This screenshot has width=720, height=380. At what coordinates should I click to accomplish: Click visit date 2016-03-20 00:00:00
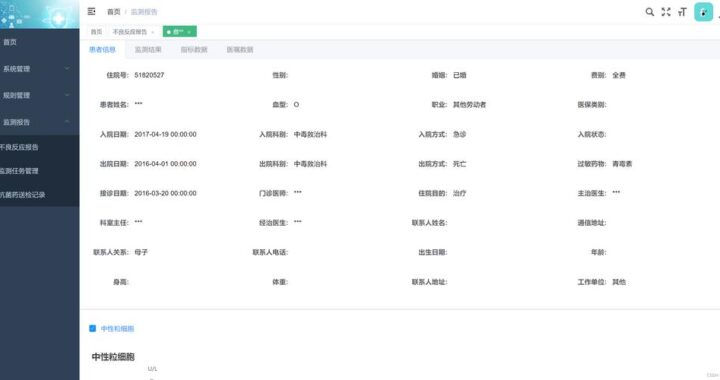click(x=165, y=193)
